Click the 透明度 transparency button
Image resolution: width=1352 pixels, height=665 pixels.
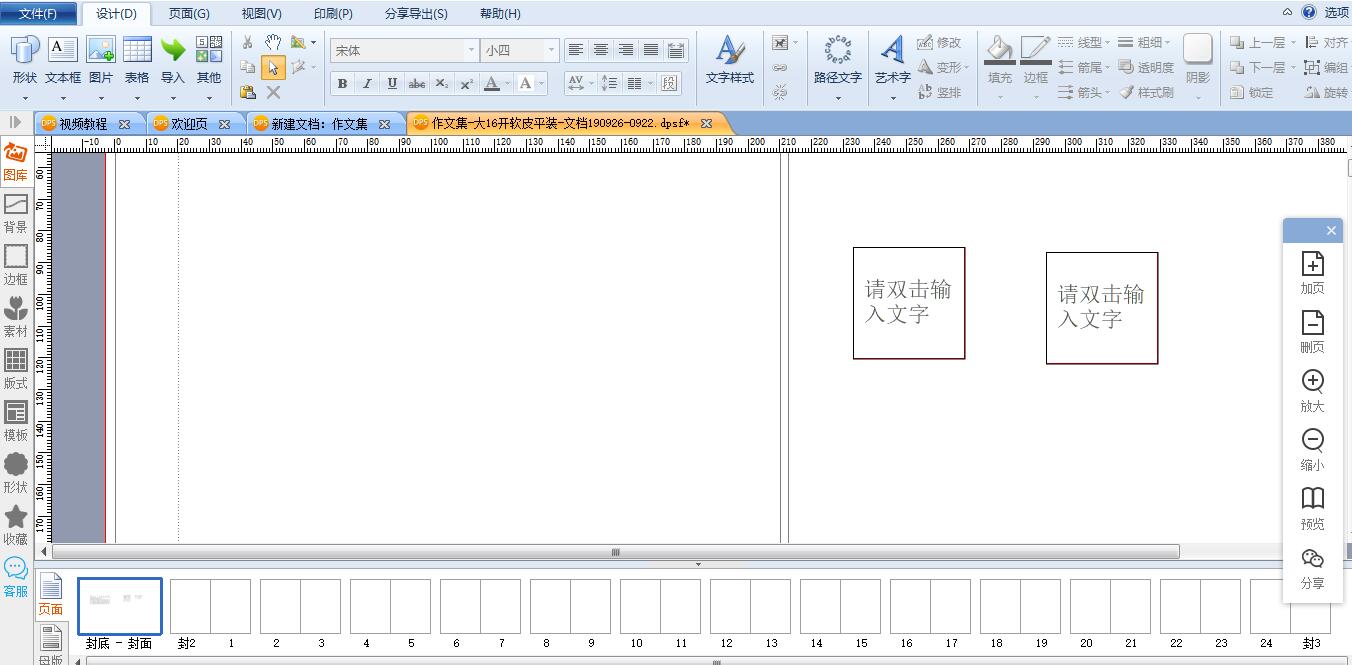[1146, 67]
